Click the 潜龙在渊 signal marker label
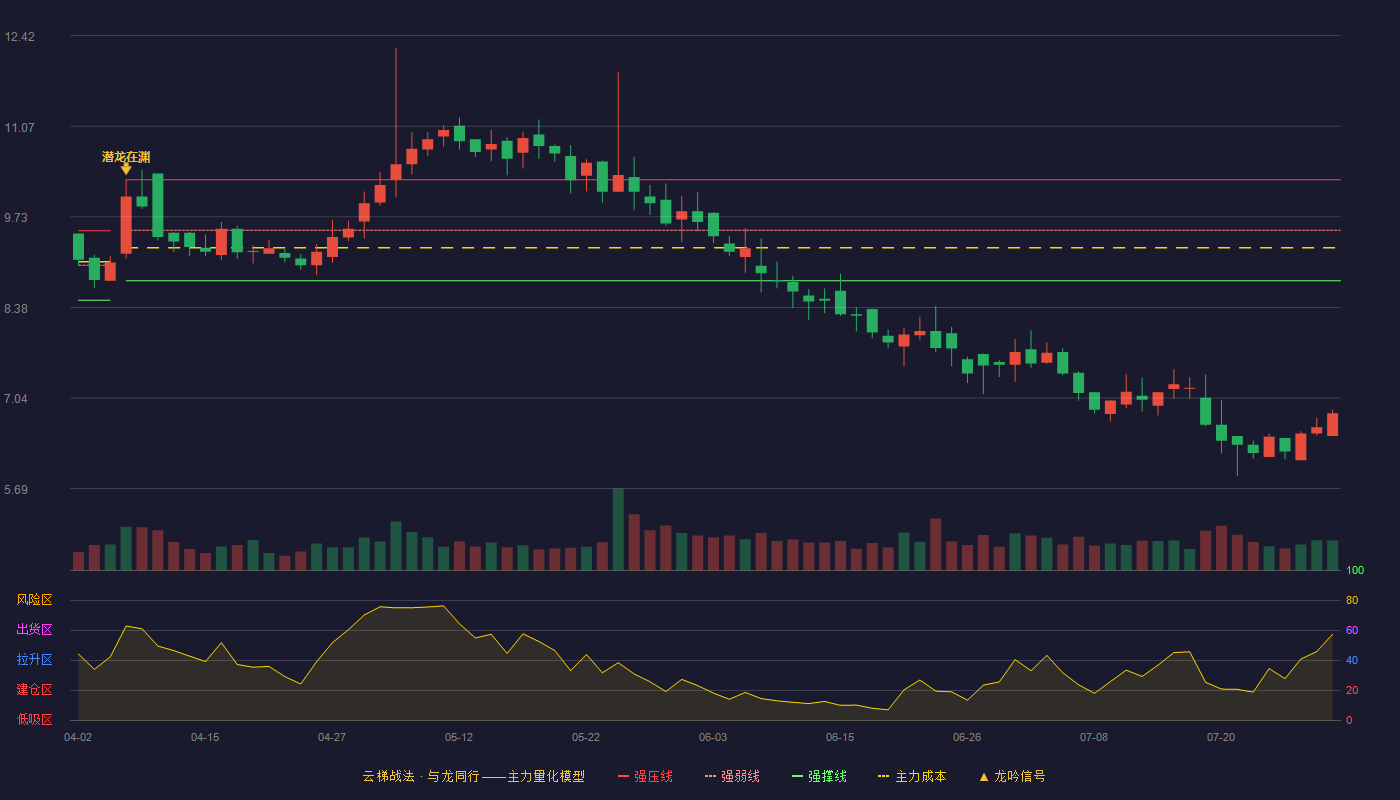 point(126,157)
